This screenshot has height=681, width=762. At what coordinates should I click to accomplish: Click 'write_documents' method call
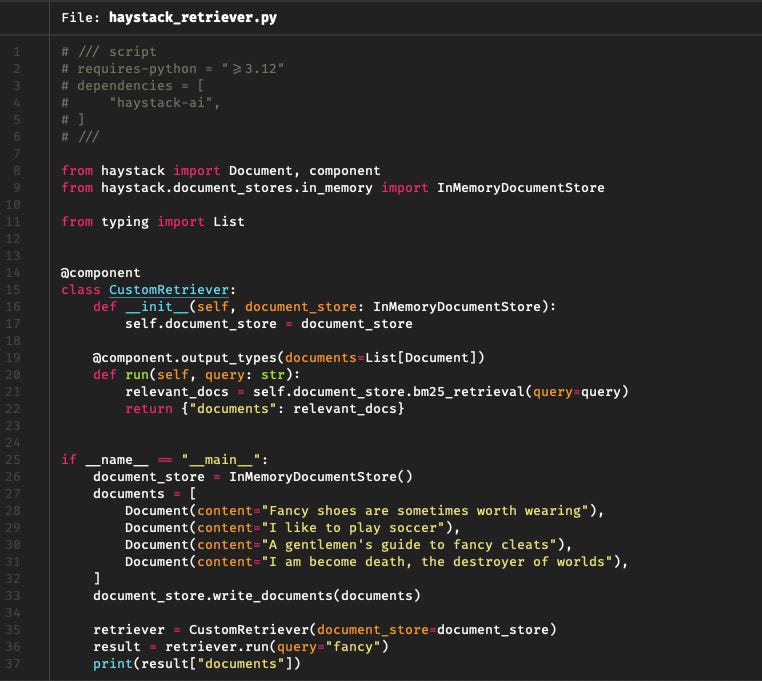tap(273, 596)
